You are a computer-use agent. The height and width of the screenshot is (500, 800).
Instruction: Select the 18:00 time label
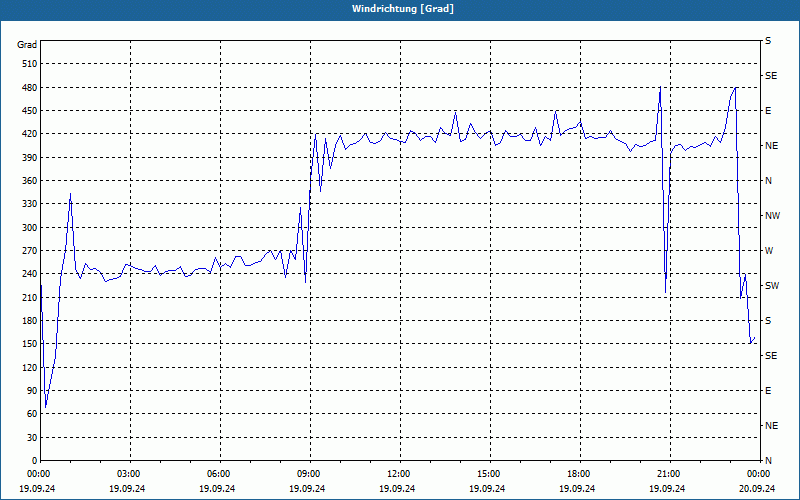(x=578, y=474)
